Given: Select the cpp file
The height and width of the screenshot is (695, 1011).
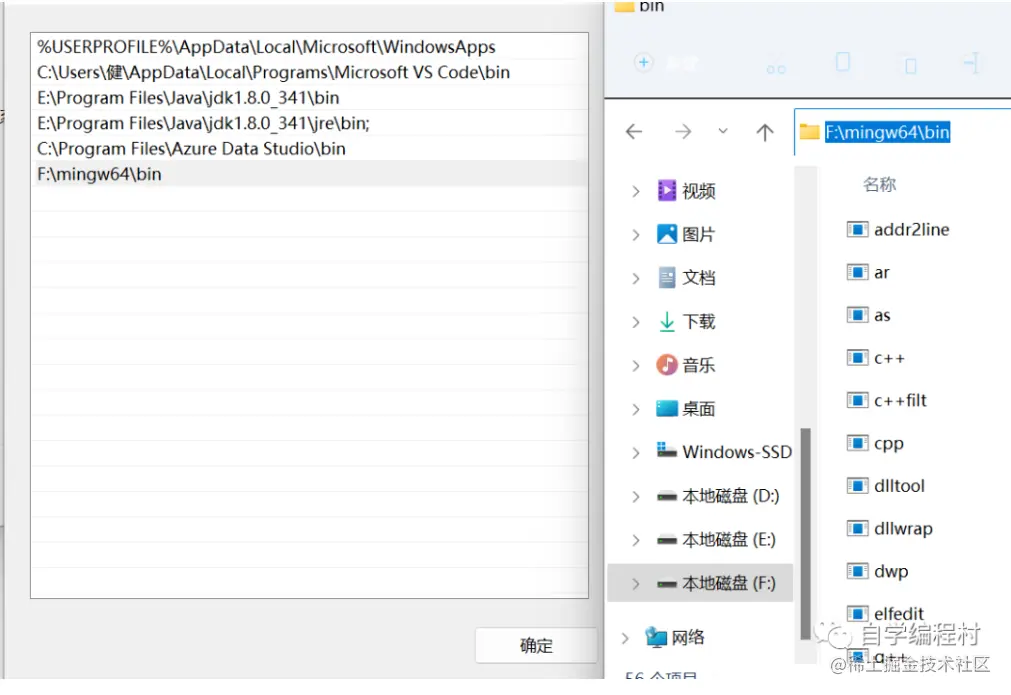Looking at the screenshot, I should [875, 443].
